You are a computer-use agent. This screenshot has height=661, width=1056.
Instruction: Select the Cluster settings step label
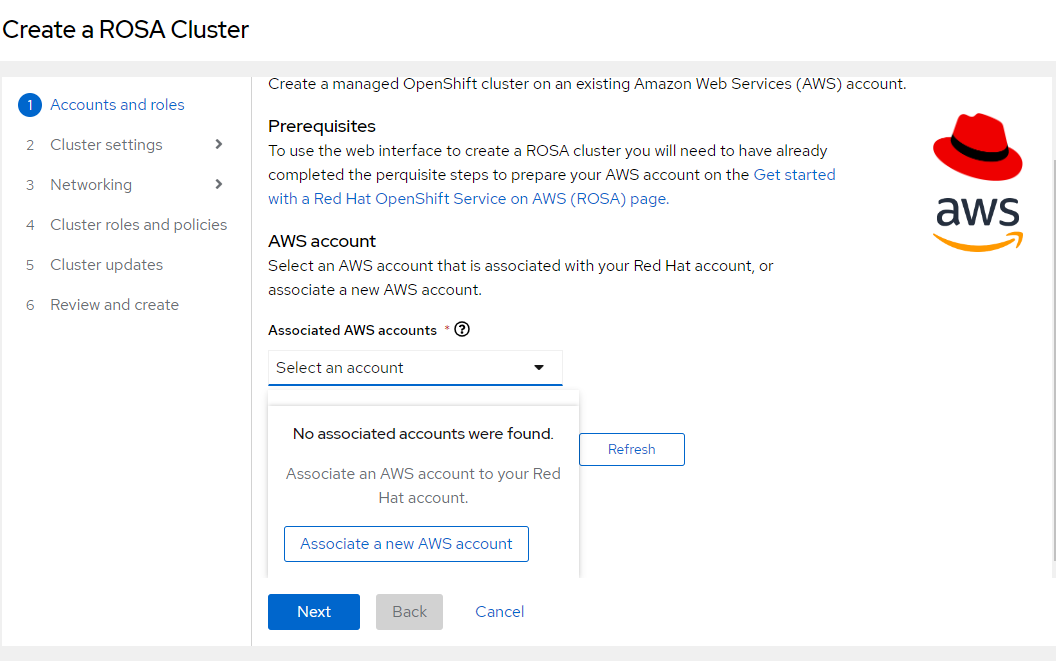click(106, 145)
